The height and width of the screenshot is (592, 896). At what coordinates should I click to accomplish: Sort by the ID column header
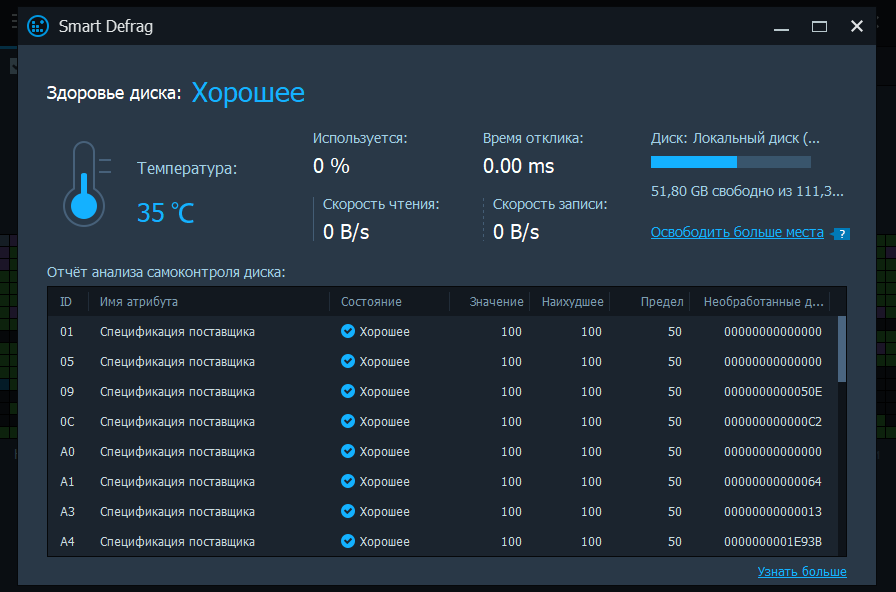[66, 302]
